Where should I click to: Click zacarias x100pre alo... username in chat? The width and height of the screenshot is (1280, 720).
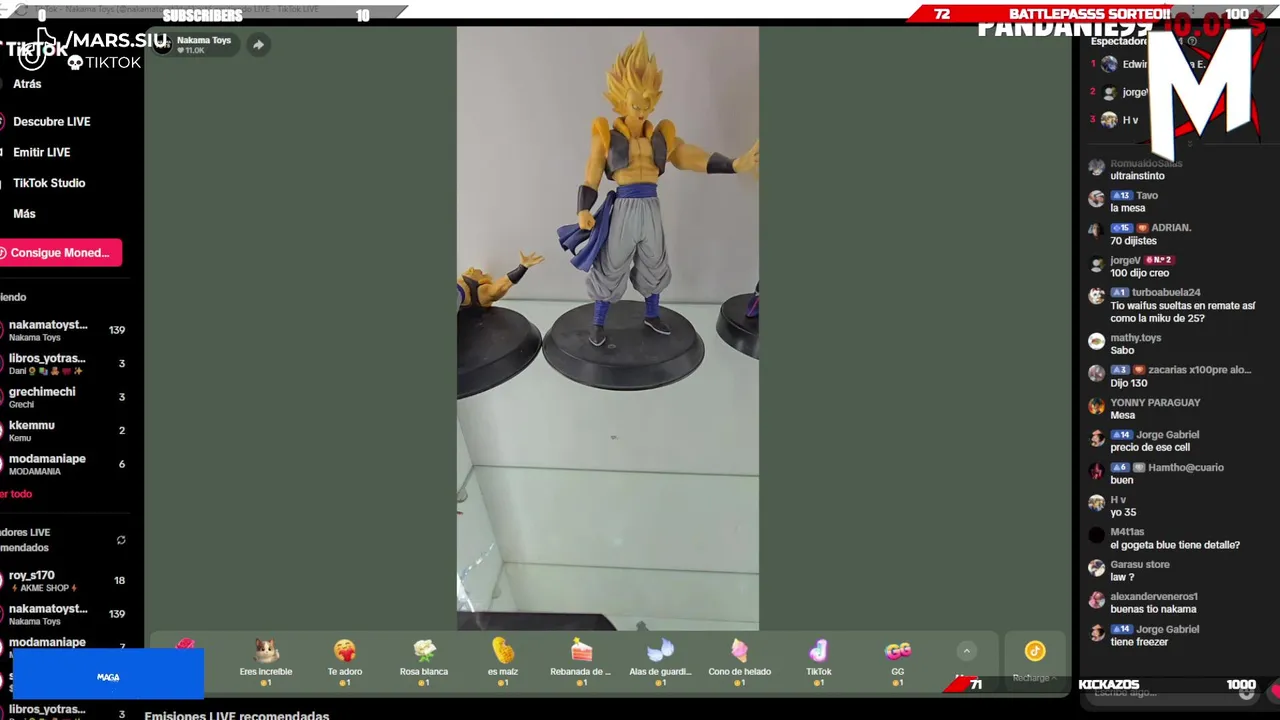[1200, 370]
